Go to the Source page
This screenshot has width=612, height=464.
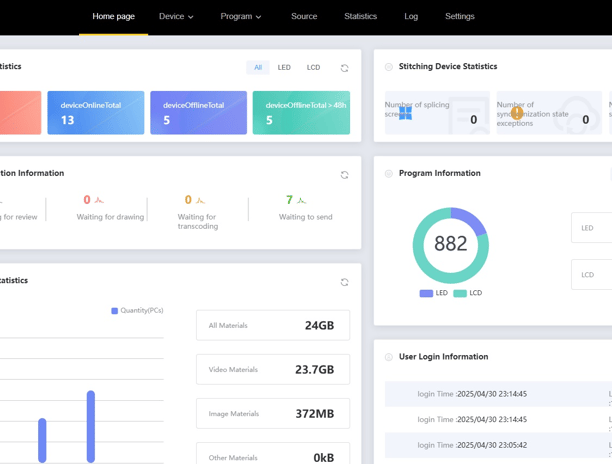[x=304, y=16]
